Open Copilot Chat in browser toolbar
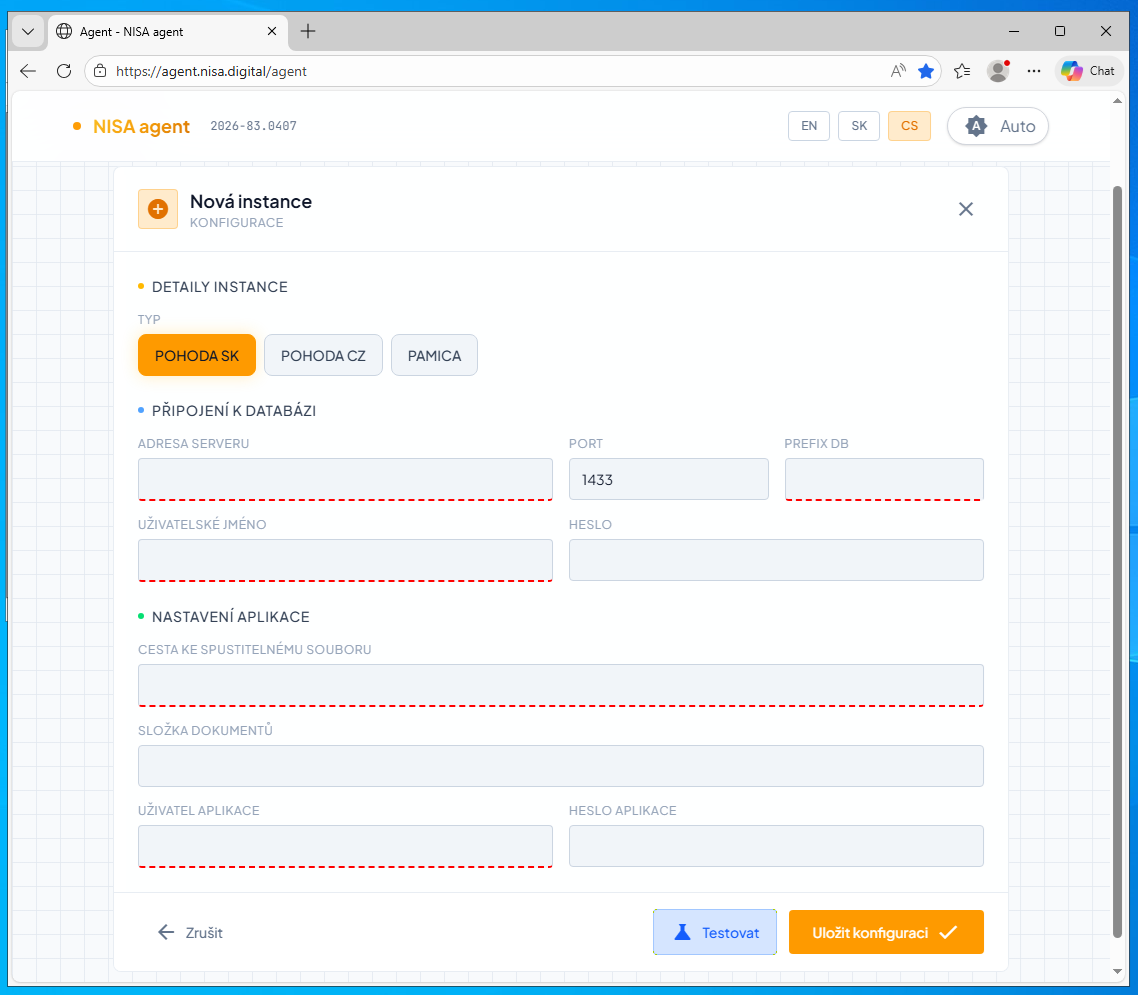 pos(1088,71)
